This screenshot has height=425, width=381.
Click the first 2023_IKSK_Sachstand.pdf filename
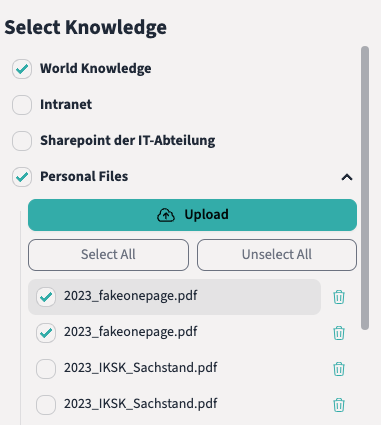pyautogui.click(x=141, y=368)
